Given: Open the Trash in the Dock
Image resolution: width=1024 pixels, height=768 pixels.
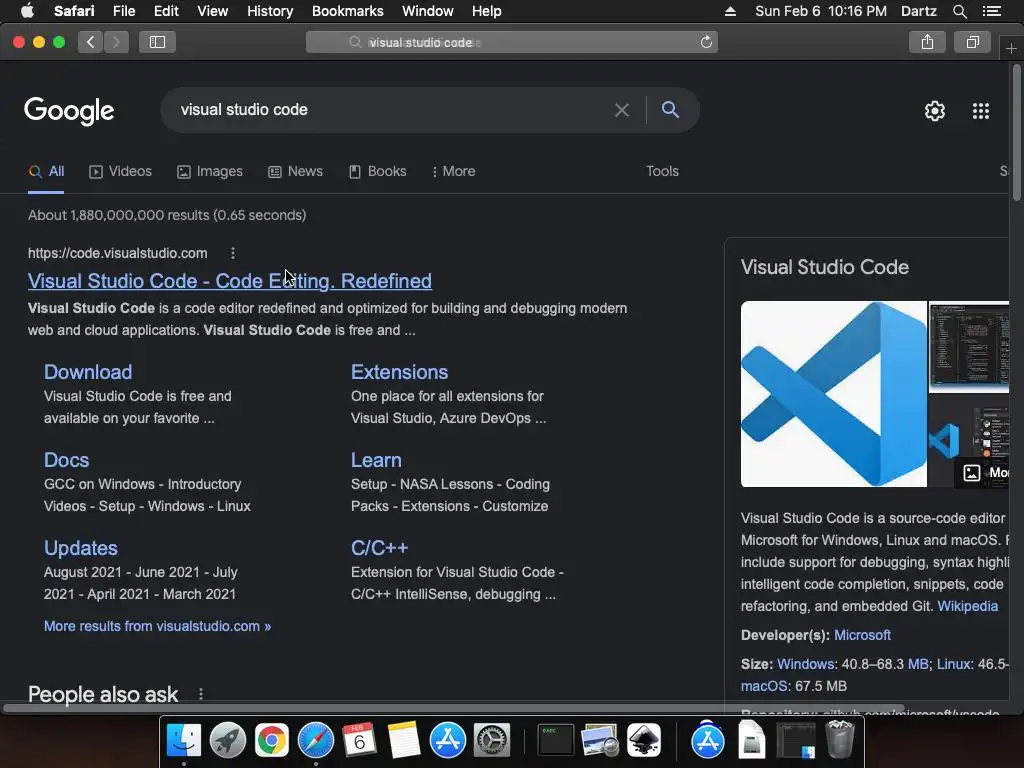Looking at the screenshot, I should pyautogui.click(x=840, y=739).
